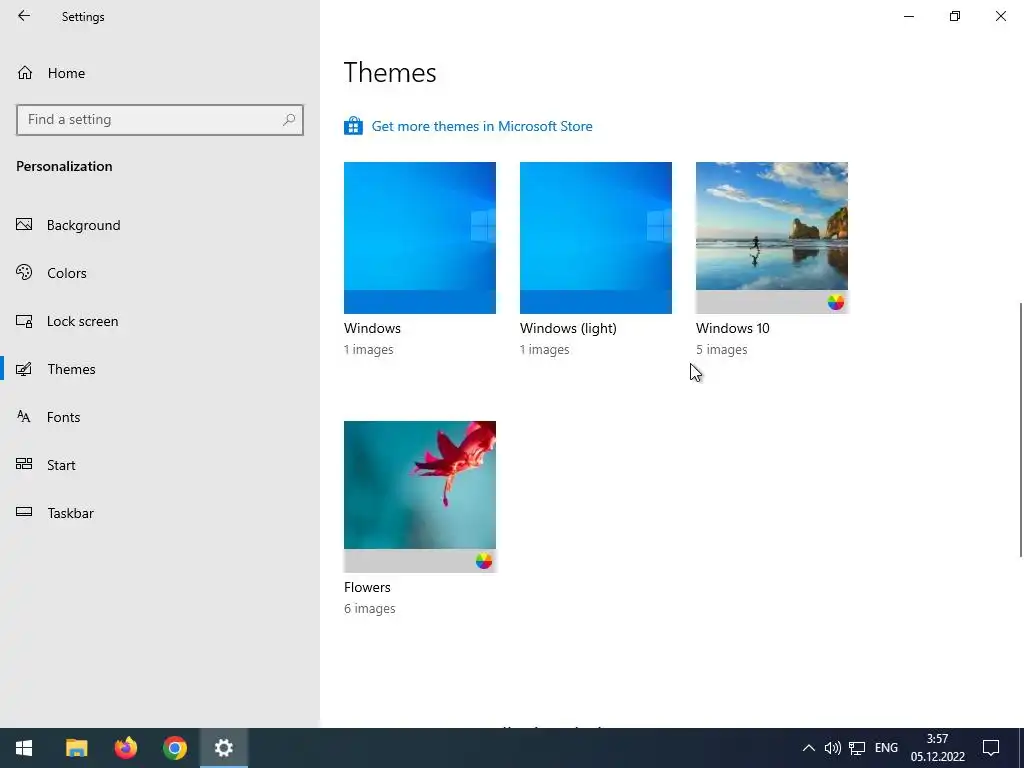Click the '5 images' text
Screen dimensions: 1024x768
click(x=722, y=349)
